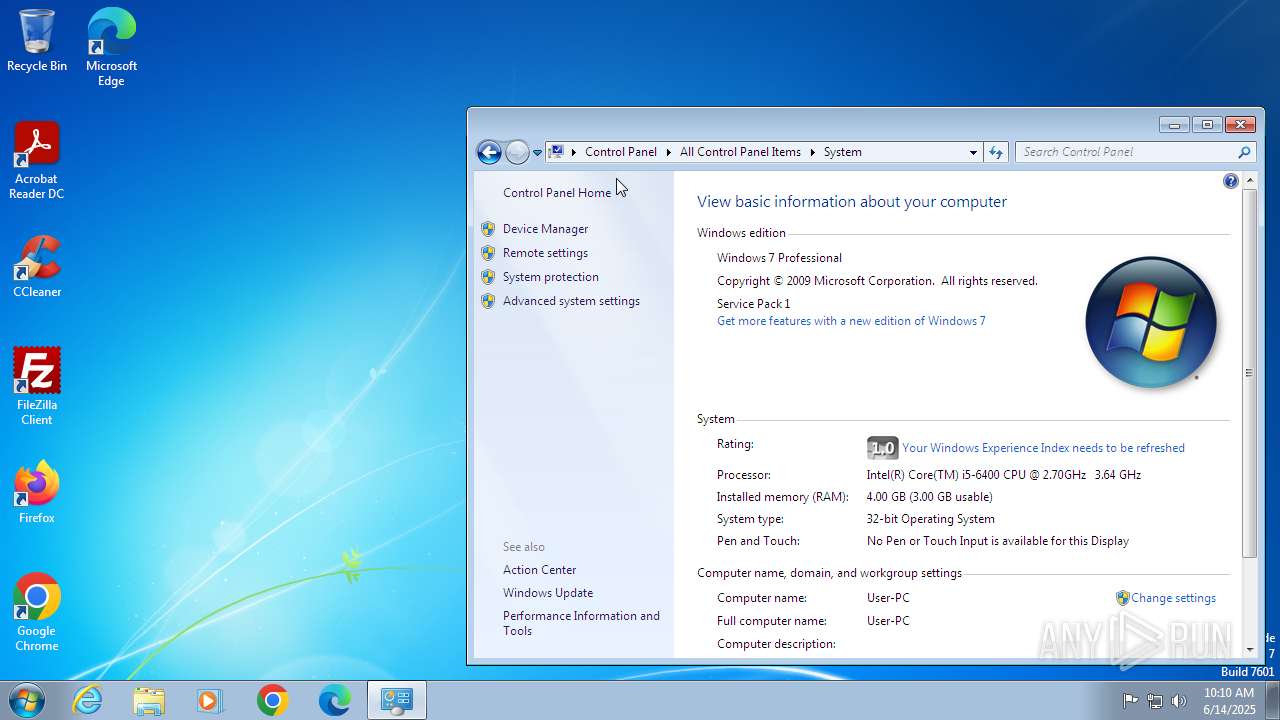Open the volume speaker tray icon
Viewport: 1280px width, 720px height.
tap(1179, 701)
